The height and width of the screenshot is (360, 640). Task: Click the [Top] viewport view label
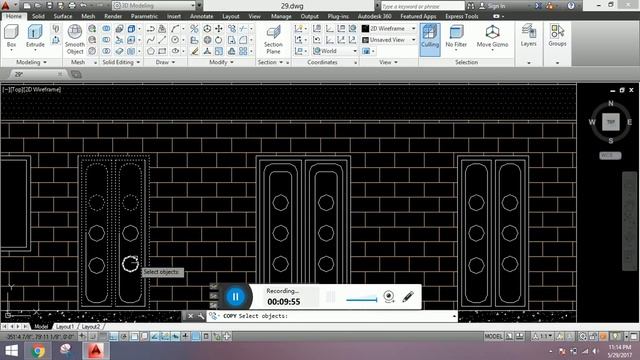18,89
